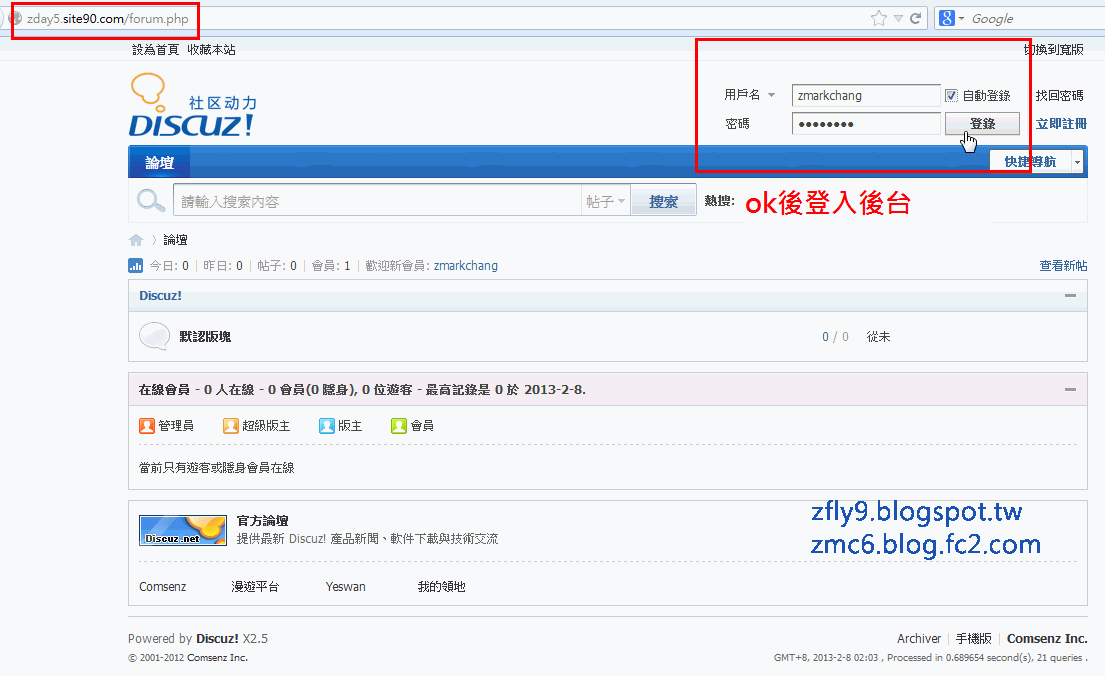Click the Discuz! category title link
Viewport: 1105px width, 676px height.
161,296
